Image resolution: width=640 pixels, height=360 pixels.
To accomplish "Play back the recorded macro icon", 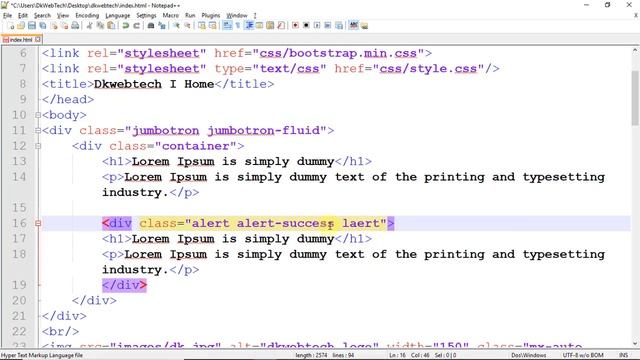I will click(x=317, y=26).
